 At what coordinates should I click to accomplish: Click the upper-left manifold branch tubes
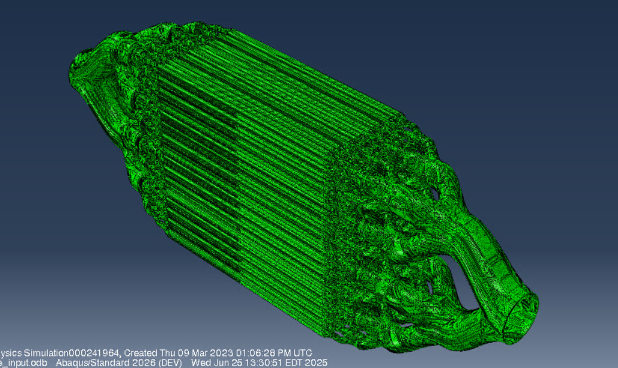pos(118,59)
